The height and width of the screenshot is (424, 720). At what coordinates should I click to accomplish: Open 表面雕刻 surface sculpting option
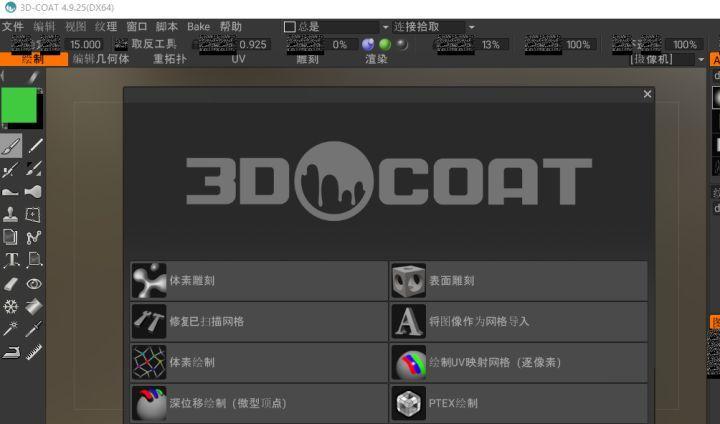(x=519, y=281)
